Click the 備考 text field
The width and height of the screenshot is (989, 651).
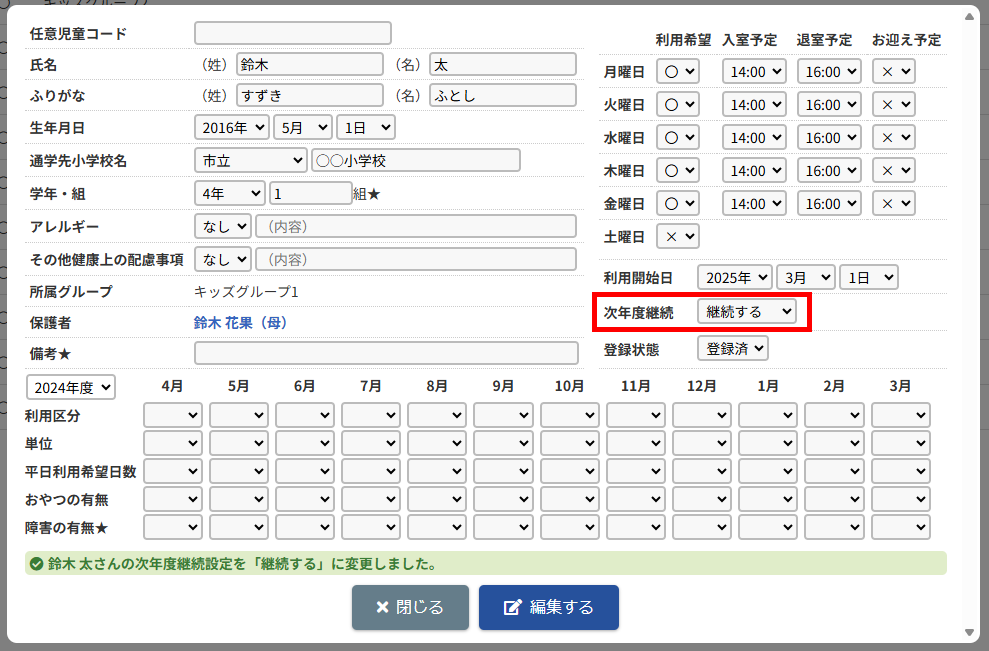[386, 353]
